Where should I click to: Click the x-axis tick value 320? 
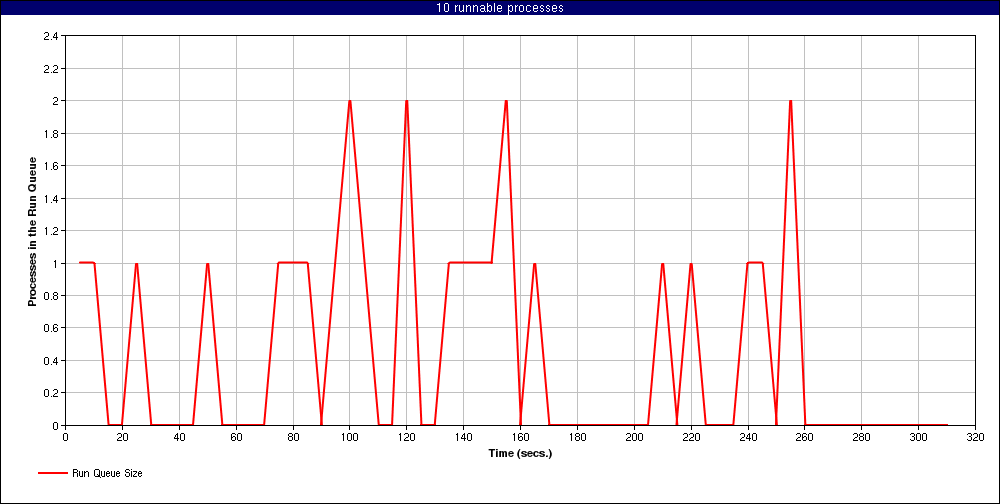coord(975,437)
